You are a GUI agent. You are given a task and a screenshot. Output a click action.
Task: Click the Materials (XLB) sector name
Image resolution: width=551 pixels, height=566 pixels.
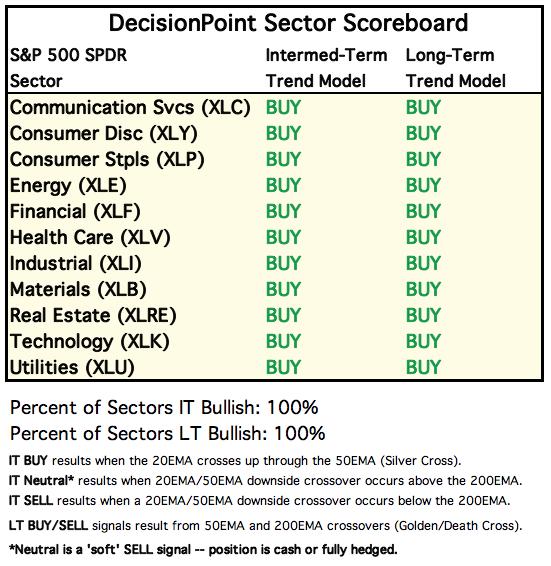[78, 289]
